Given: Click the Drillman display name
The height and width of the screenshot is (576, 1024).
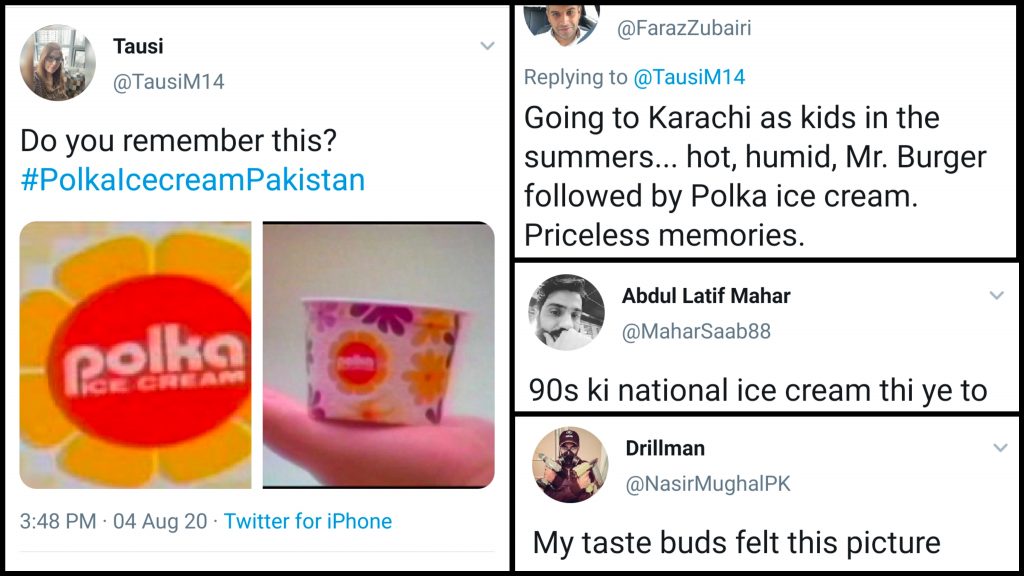Looking at the screenshot, I should (x=667, y=448).
